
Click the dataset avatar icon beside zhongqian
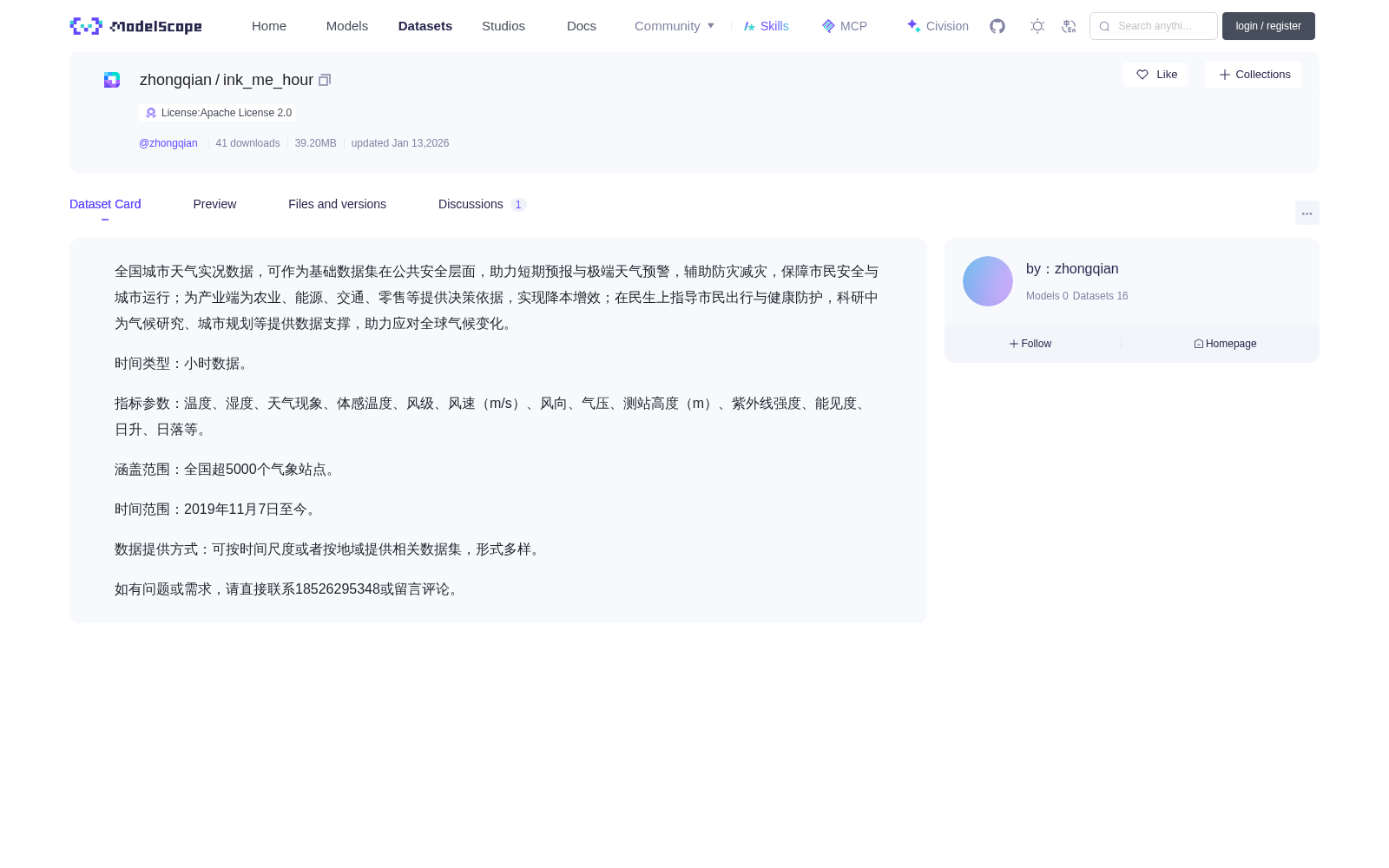tap(112, 80)
